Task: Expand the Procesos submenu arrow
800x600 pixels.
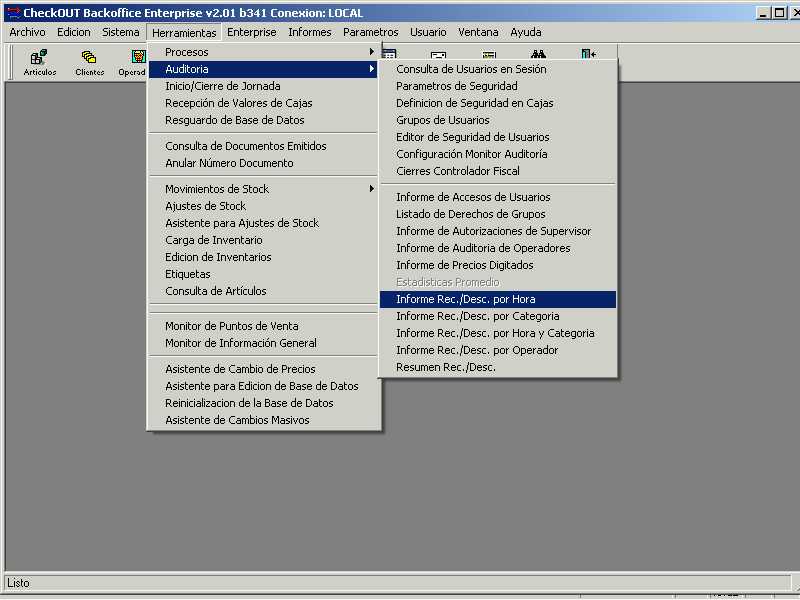Action: (x=371, y=52)
